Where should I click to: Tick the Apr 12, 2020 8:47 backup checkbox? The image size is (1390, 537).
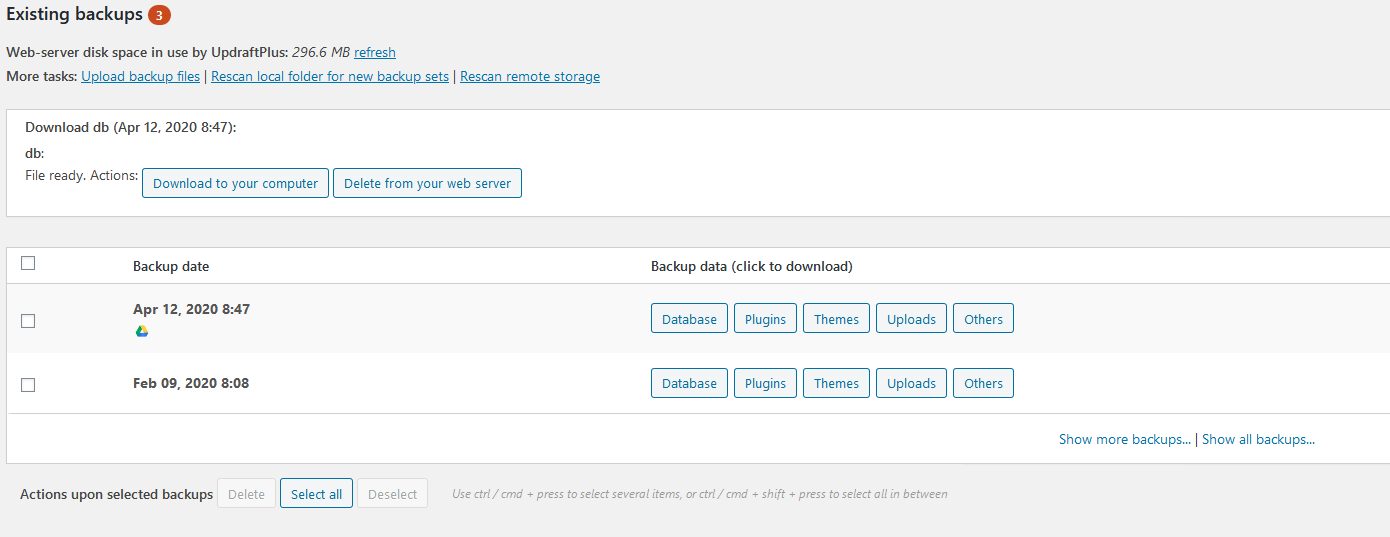pyautogui.click(x=28, y=321)
